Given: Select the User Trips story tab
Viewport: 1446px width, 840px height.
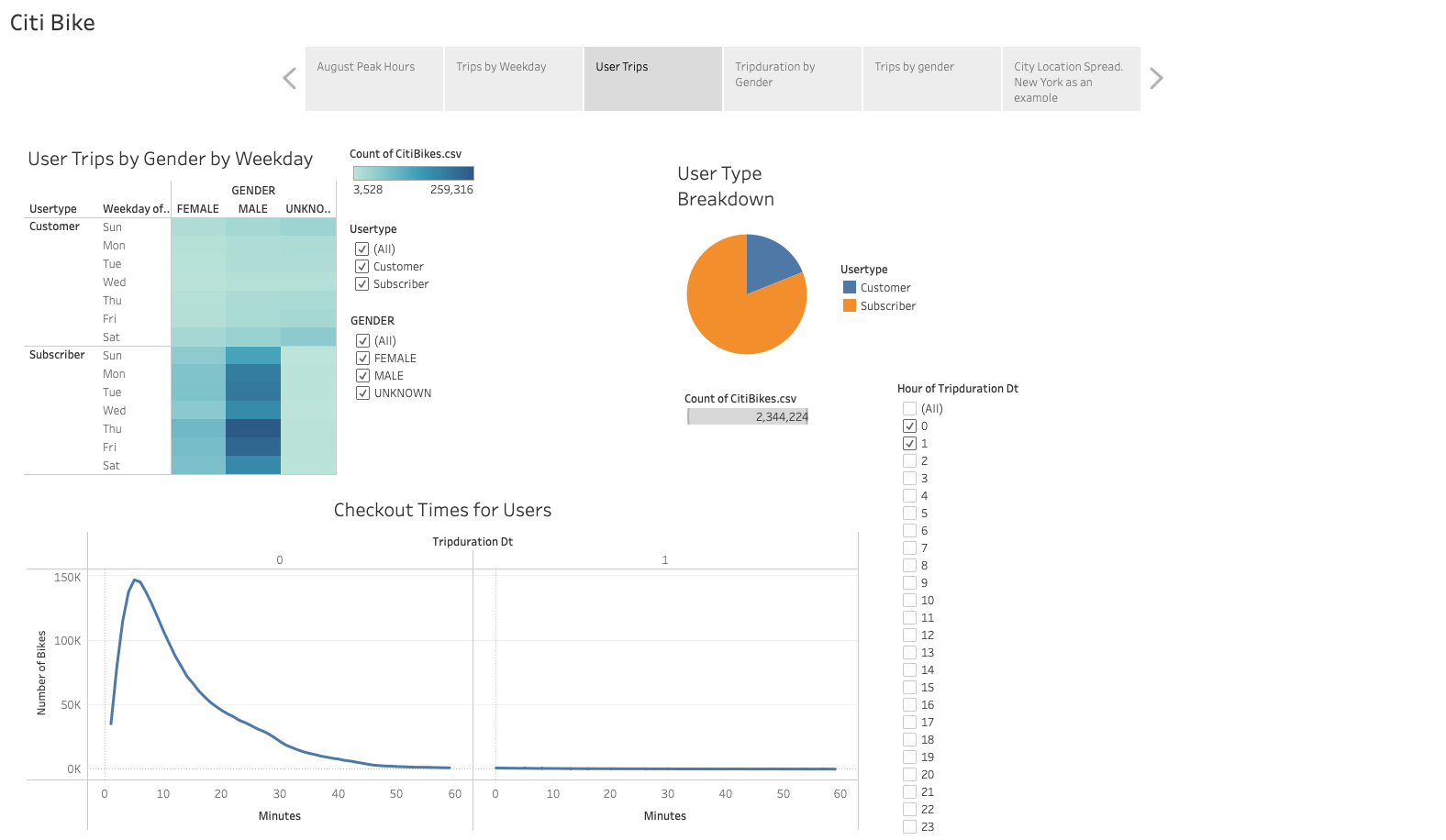Looking at the screenshot, I should pyautogui.click(x=653, y=79).
